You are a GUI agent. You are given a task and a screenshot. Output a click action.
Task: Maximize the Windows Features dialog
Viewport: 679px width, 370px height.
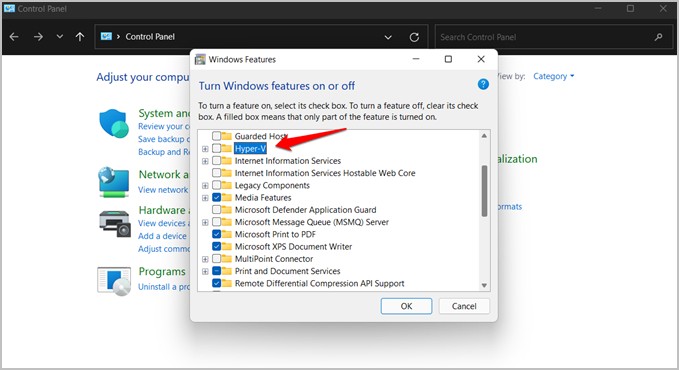tap(448, 59)
